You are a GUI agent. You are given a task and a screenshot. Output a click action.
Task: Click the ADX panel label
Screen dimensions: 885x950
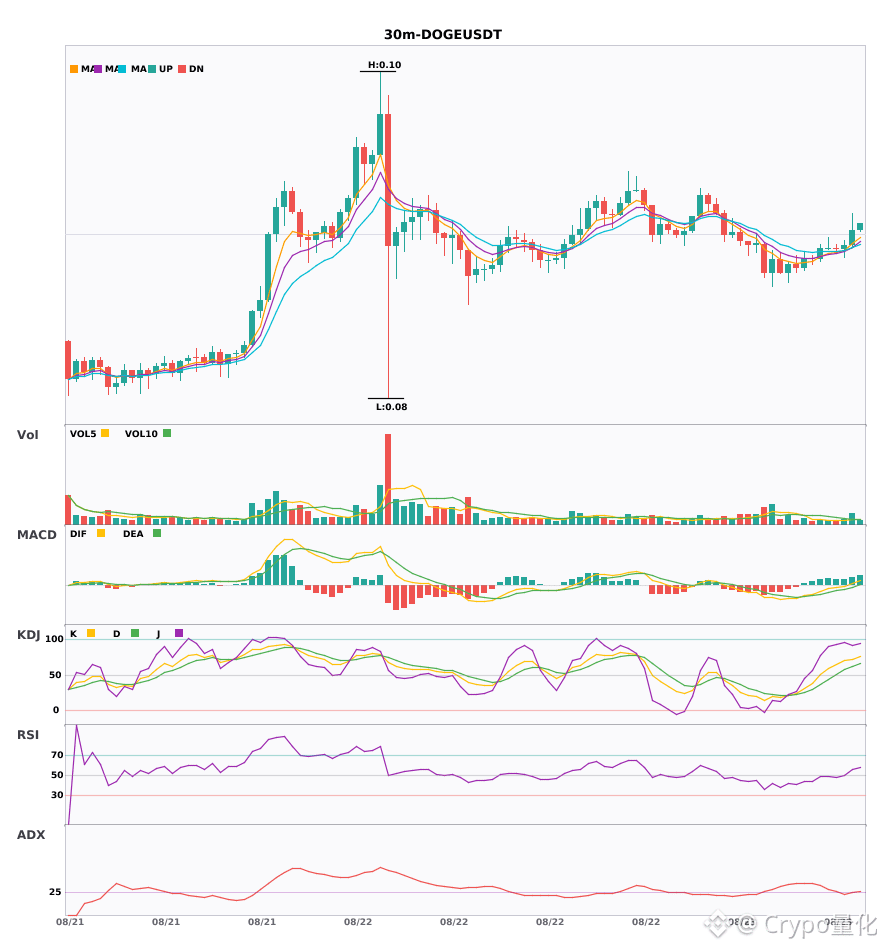(x=31, y=834)
